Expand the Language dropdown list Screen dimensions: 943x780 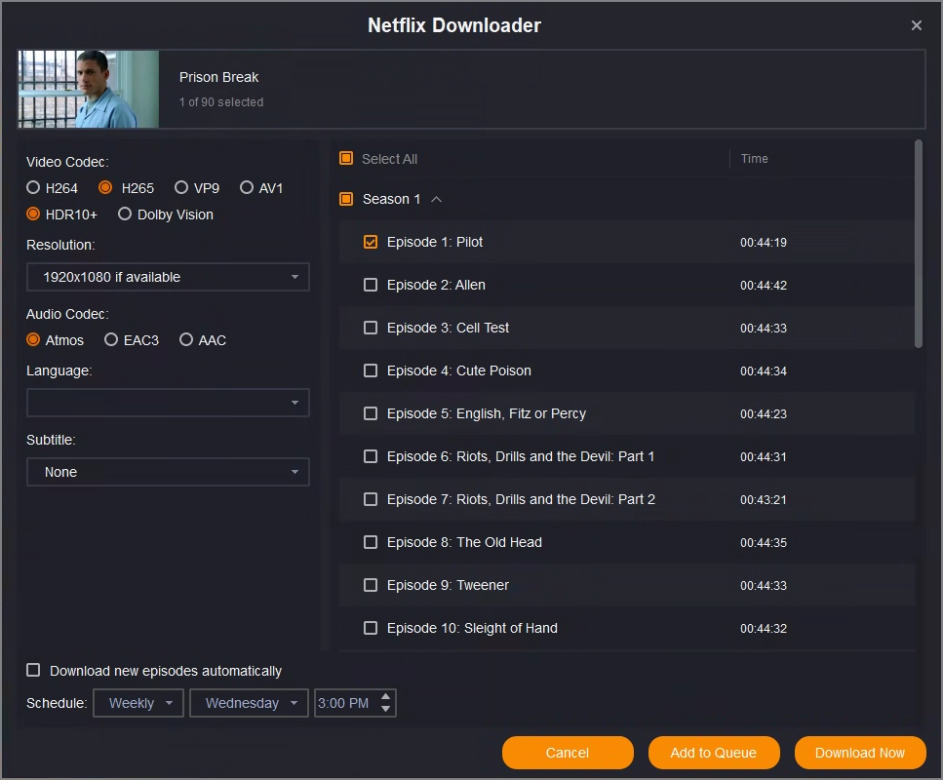click(x=168, y=403)
